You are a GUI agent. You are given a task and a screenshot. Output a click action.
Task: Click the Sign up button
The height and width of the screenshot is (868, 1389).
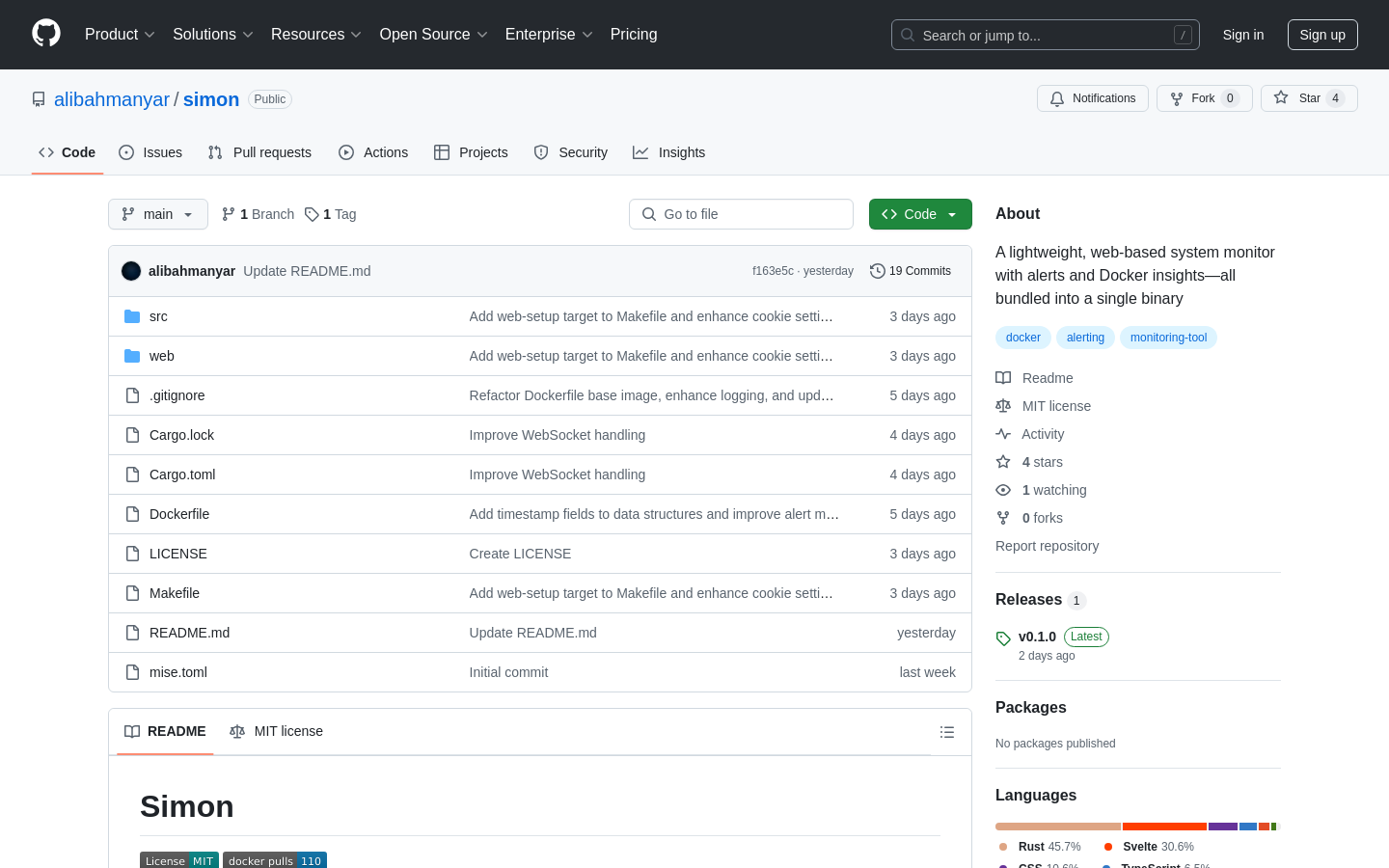(x=1322, y=35)
